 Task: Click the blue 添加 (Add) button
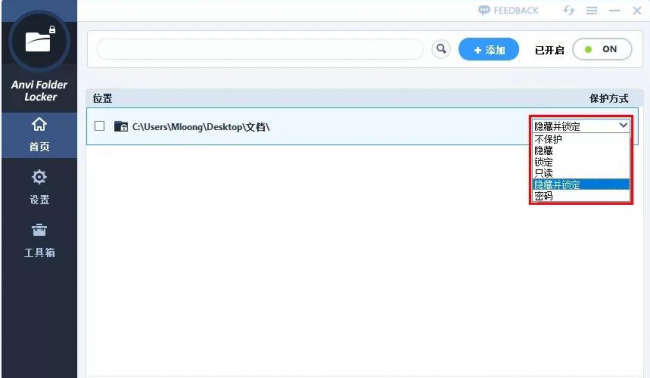[x=489, y=49]
